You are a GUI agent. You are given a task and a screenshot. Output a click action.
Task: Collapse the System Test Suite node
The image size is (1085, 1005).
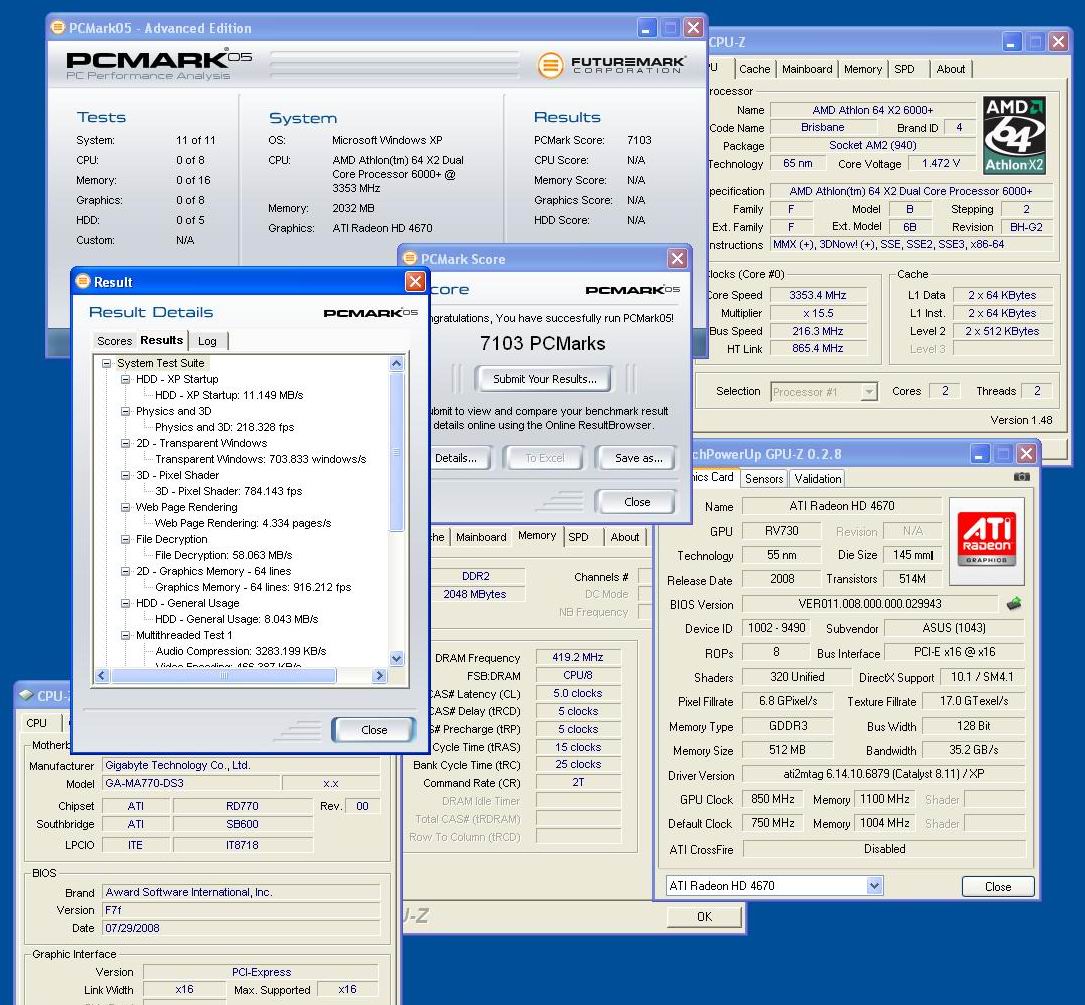(x=107, y=363)
